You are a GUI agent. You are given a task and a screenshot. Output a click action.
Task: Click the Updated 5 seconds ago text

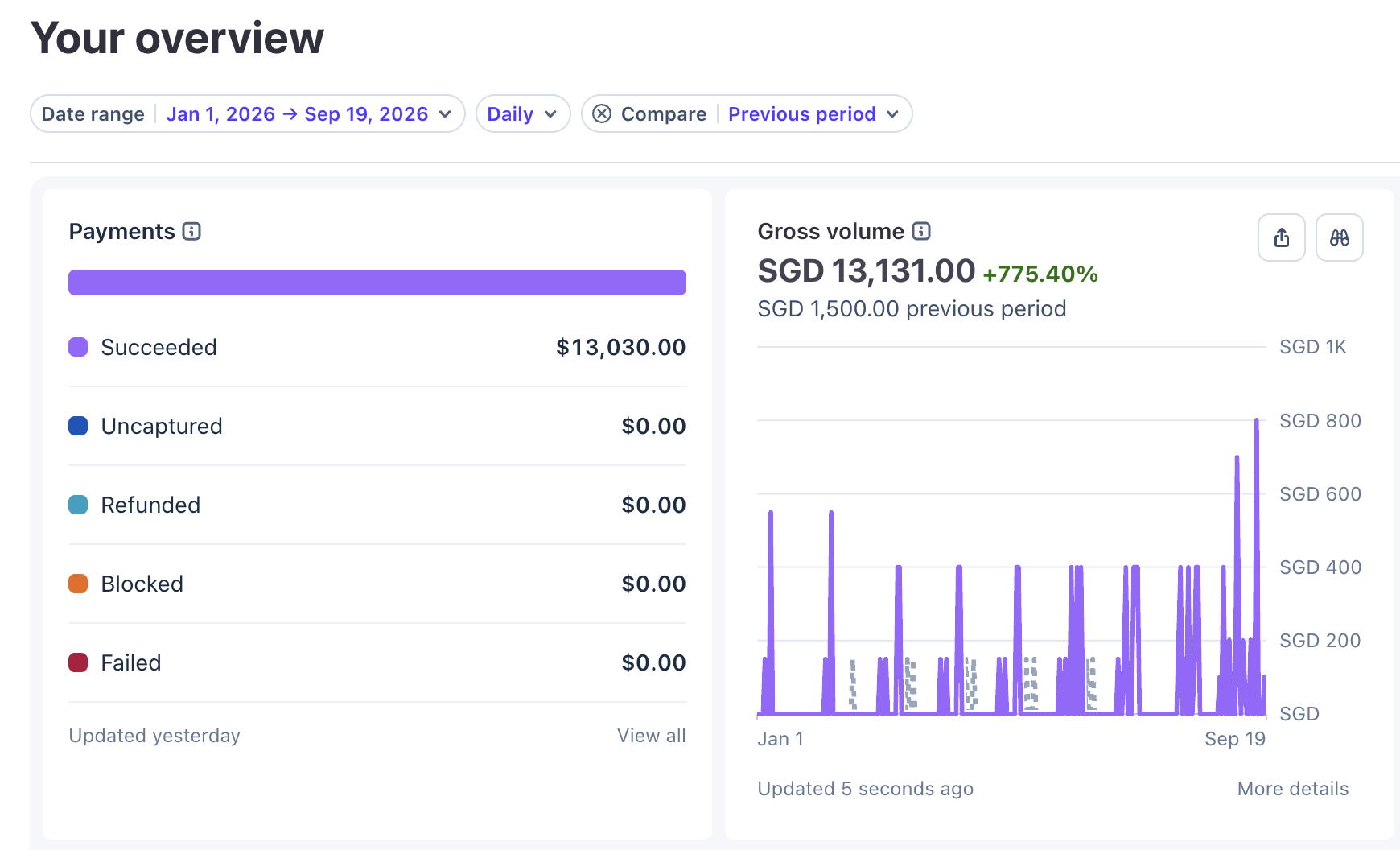(x=865, y=789)
